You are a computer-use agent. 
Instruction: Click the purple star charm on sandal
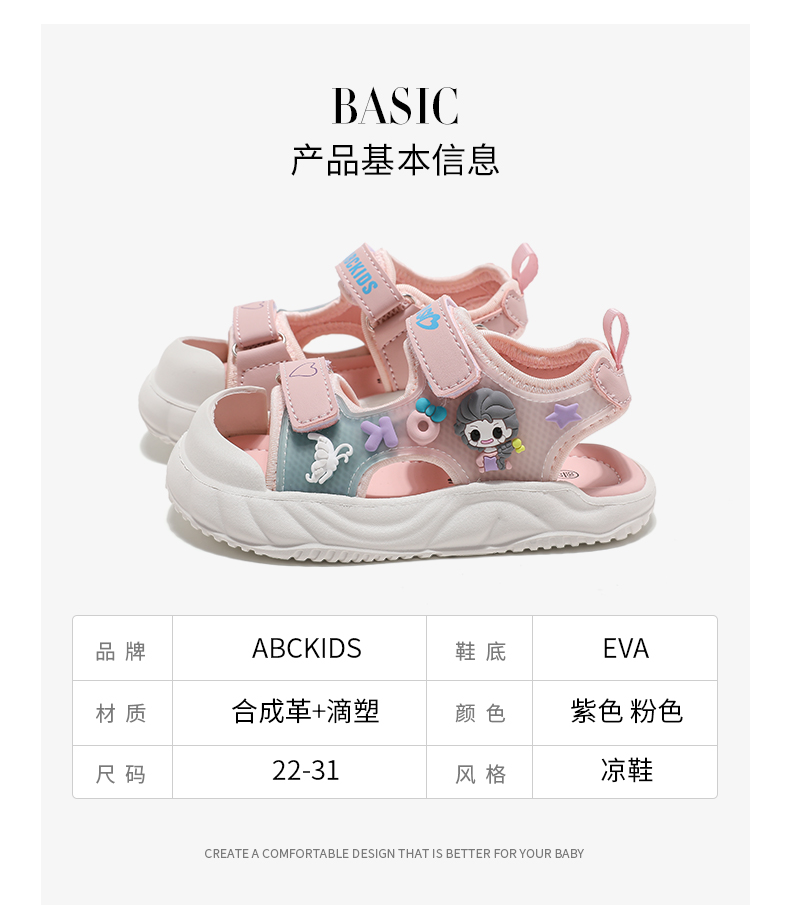pyautogui.click(x=563, y=415)
